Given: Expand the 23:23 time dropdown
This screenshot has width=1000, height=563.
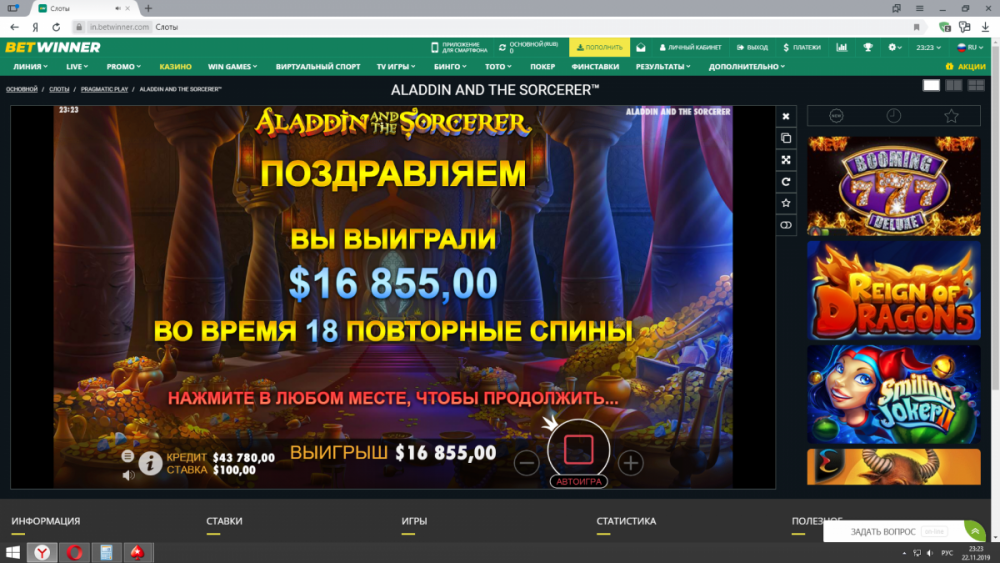Looking at the screenshot, I should (x=928, y=47).
